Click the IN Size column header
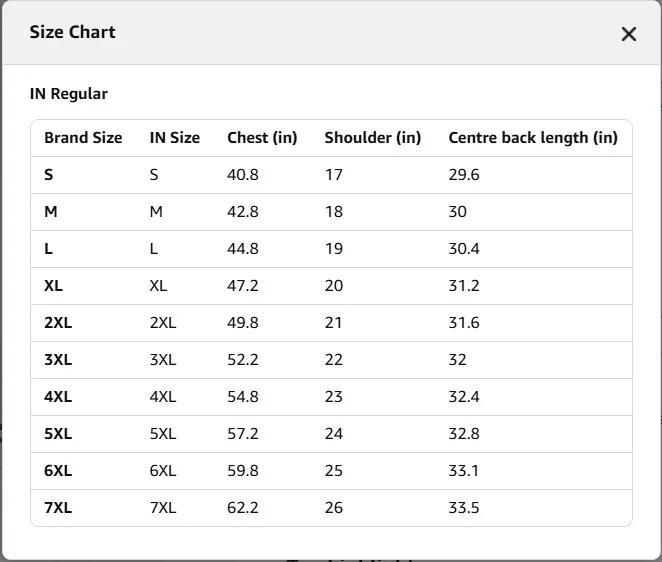The image size is (662, 562). pyautogui.click(x=174, y=138)
